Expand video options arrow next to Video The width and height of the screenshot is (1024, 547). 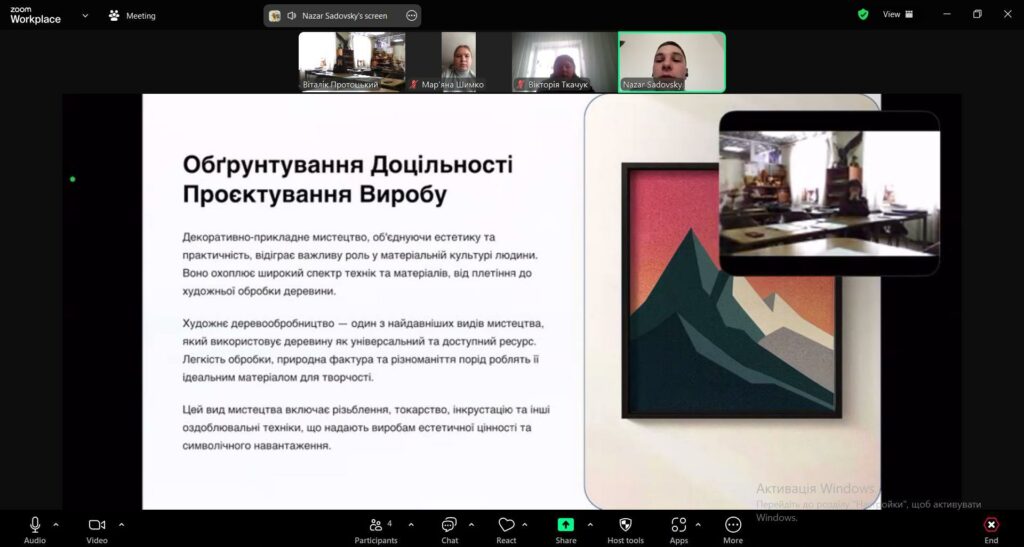(121, 524)
